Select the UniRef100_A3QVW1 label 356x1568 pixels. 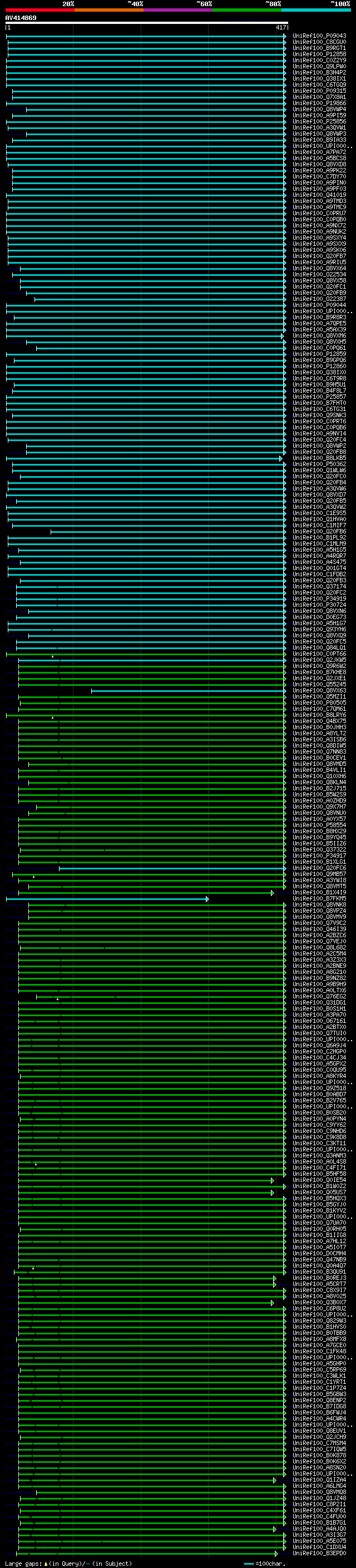point(319,128)
